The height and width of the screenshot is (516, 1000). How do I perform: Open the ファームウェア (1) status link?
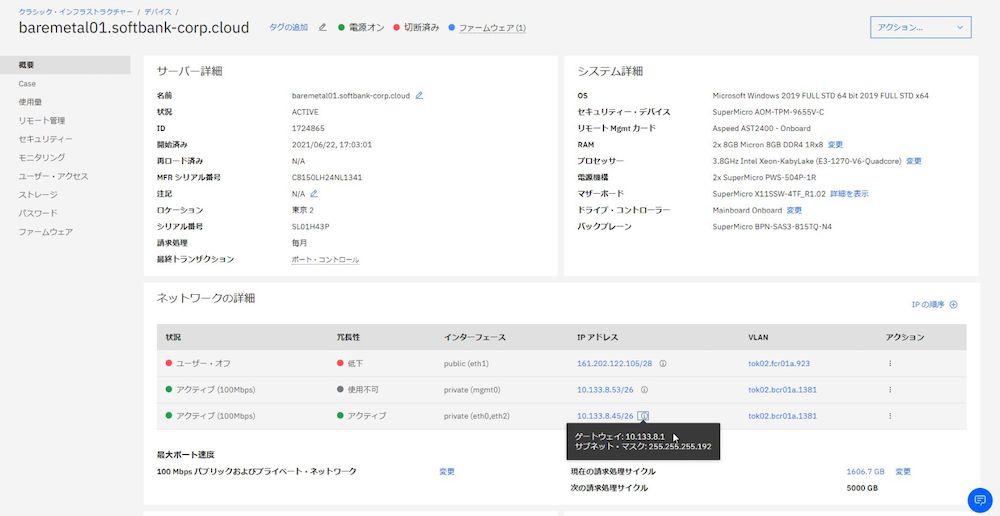[491, 28]
